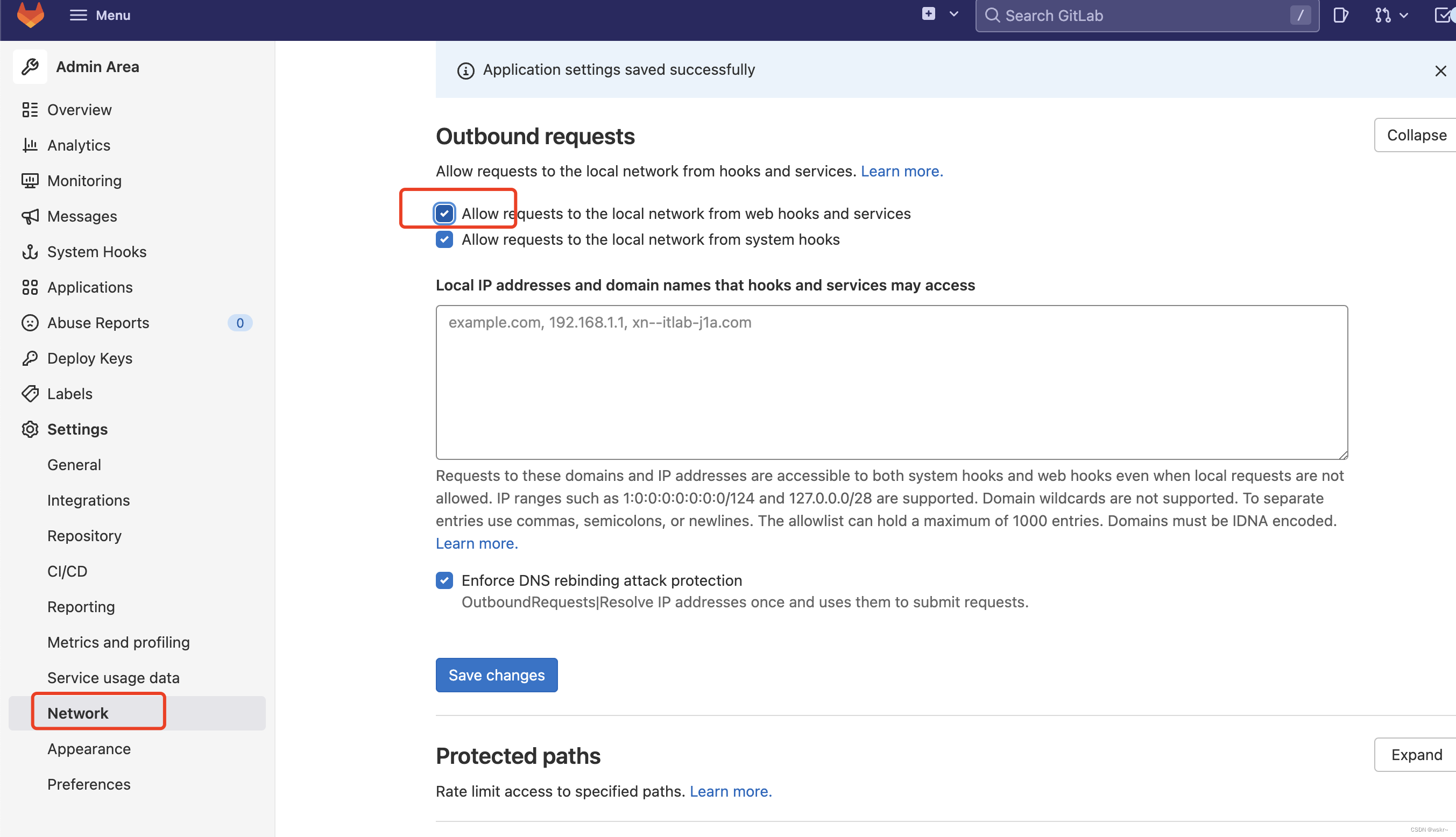Screen dimensions: 1456x837
Task: Select the Analytics sidebar icon
Action: click(31, 145)
